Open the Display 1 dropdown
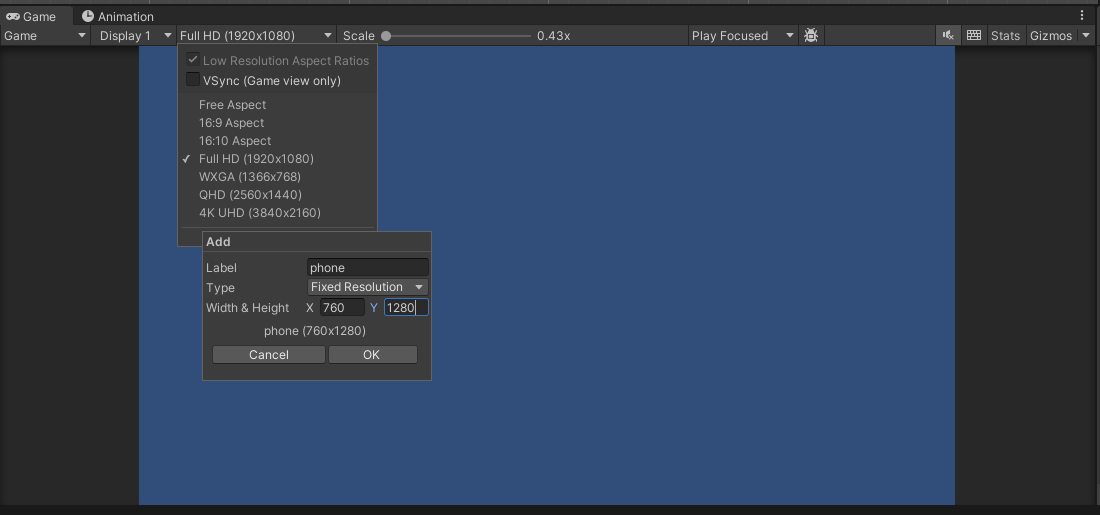This screenshot has height=515, width=1100. point(133,35)
